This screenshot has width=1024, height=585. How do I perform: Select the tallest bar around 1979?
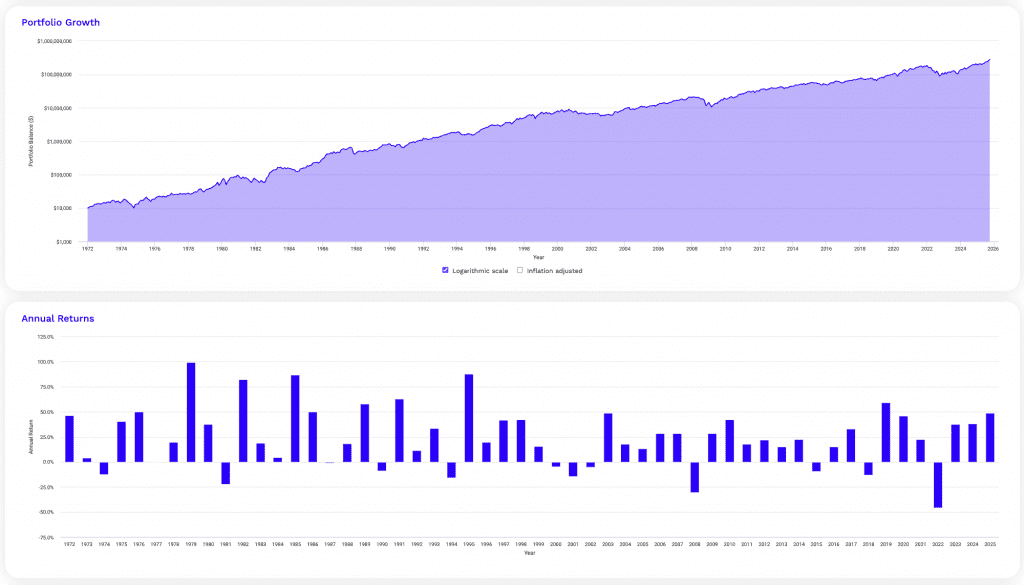[x=190, y=410]
